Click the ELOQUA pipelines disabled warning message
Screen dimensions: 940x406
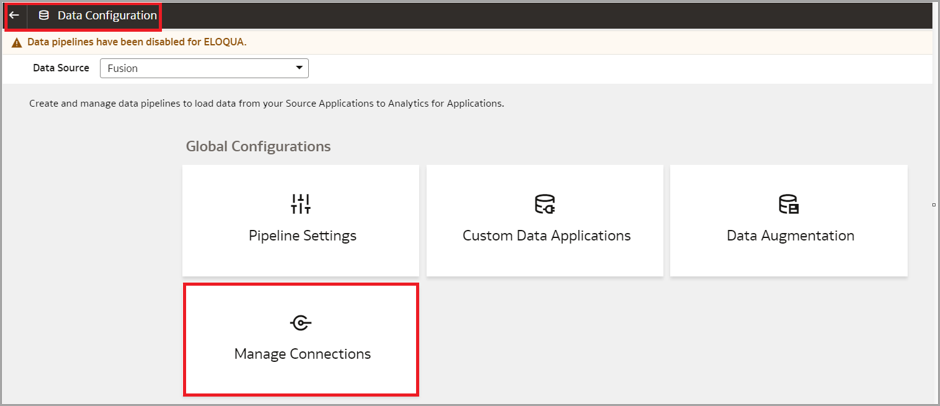pos(136,43)
